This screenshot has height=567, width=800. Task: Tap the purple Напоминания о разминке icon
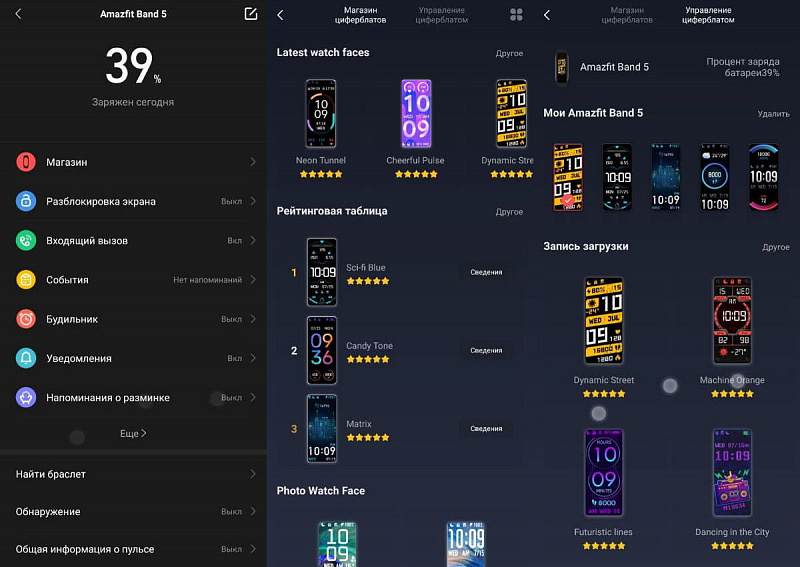[x=26, y=398]
